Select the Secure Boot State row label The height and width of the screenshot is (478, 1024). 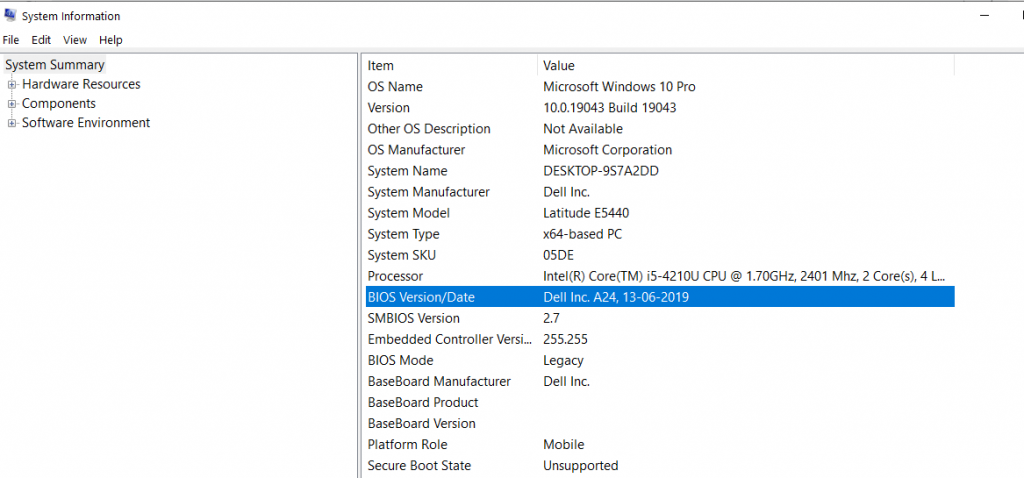point(419,466)
